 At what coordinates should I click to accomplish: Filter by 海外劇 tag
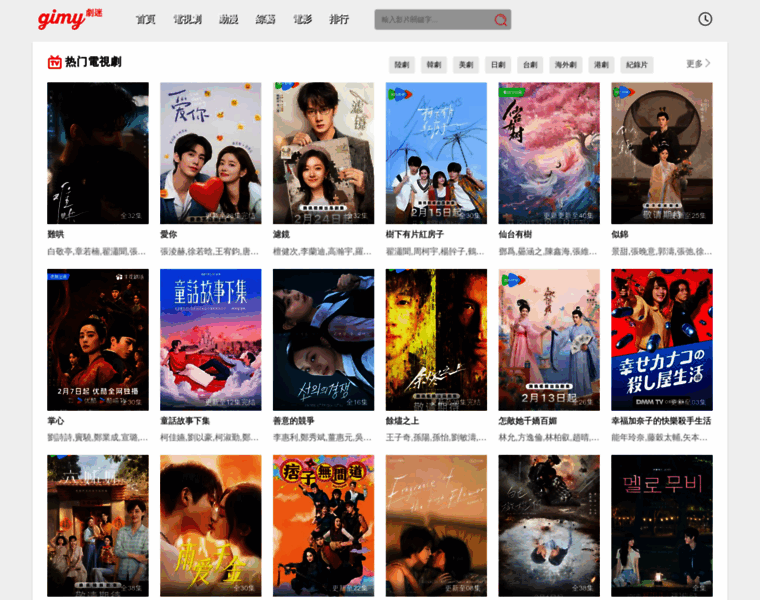tap(566, 65)
